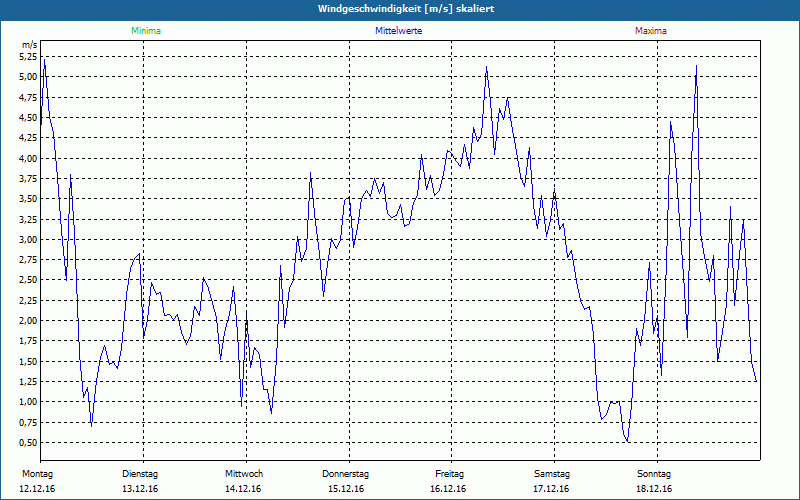Click the 1,50 y-axis value
Viewport: 800px width, 500px height.
[28, 361]
